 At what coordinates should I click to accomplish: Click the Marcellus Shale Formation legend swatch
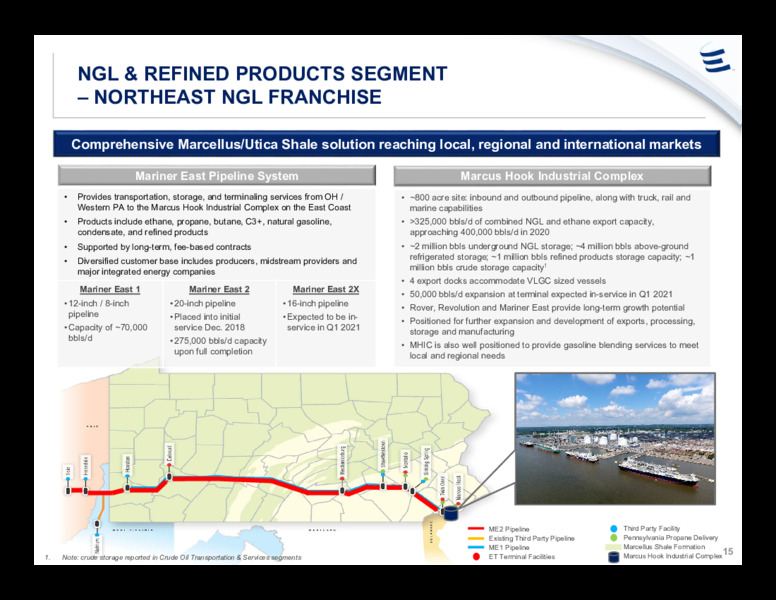click(613, 547)
